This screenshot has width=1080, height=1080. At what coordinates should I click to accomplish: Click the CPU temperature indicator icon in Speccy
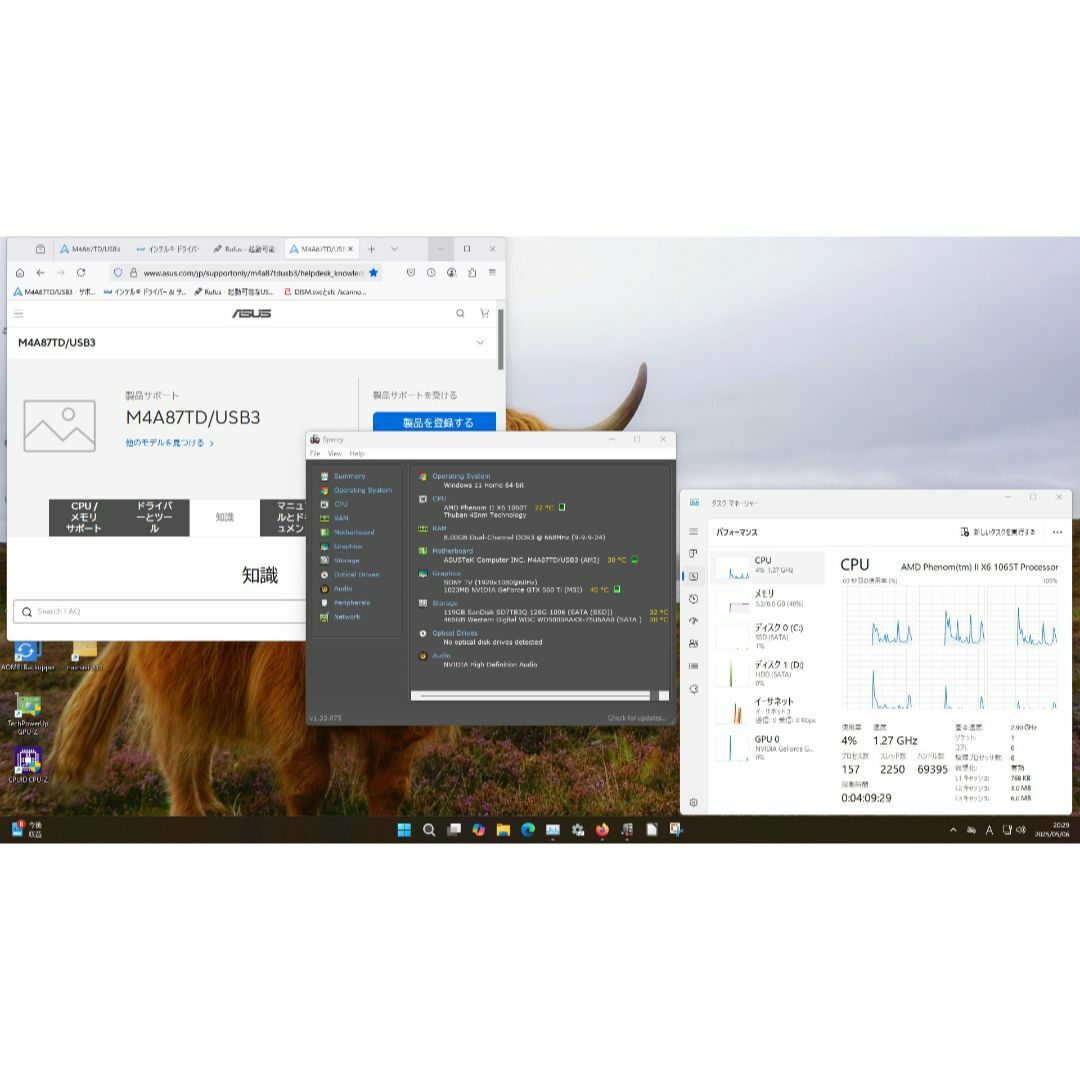coord(562,507)
